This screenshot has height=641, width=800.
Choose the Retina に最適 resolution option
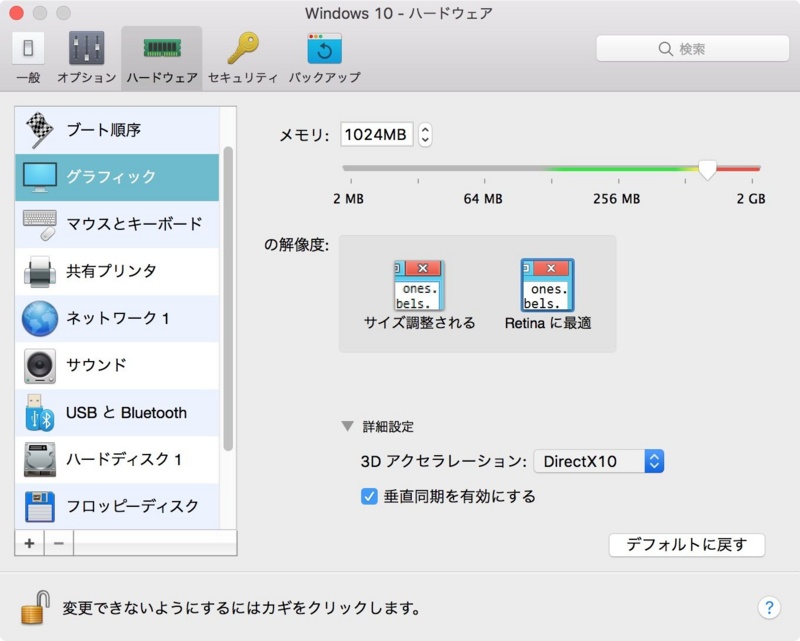point(548,295)
